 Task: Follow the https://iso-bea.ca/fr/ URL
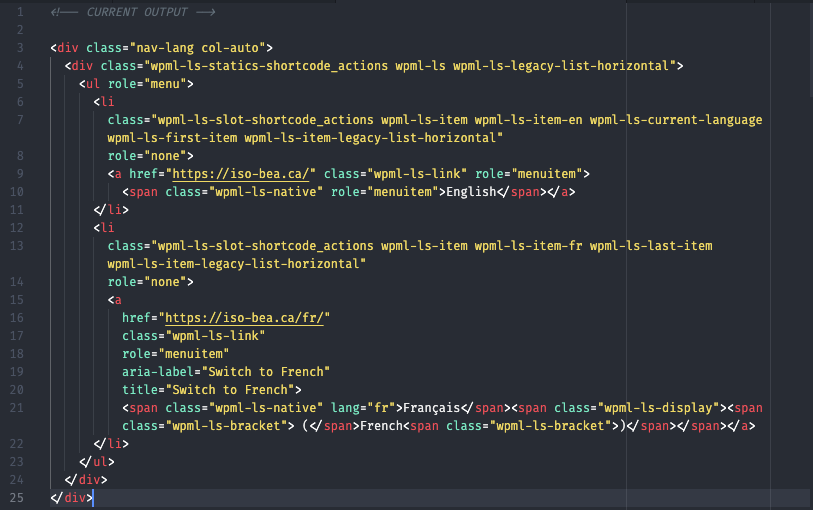pos(246,318)
